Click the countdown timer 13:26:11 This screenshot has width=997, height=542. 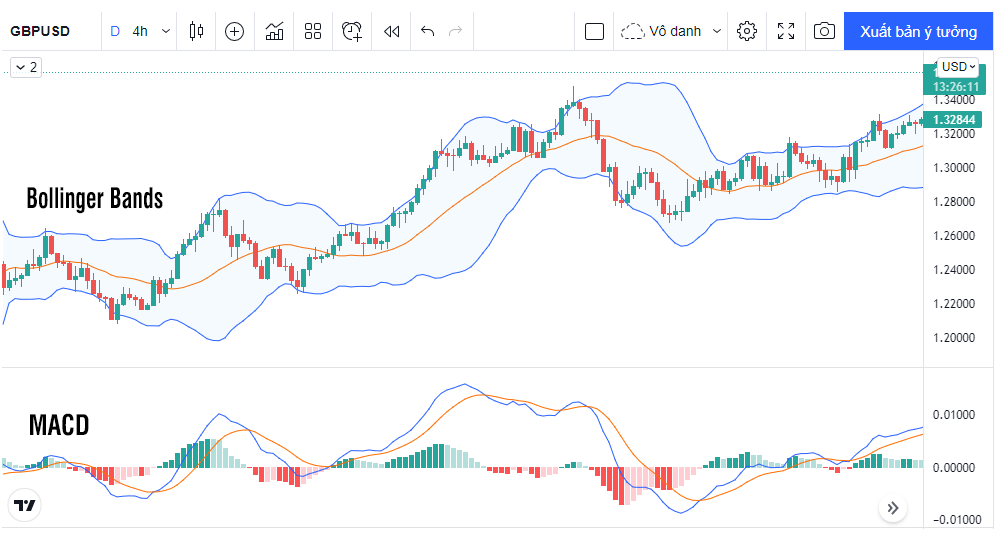[x=956, y=87]
